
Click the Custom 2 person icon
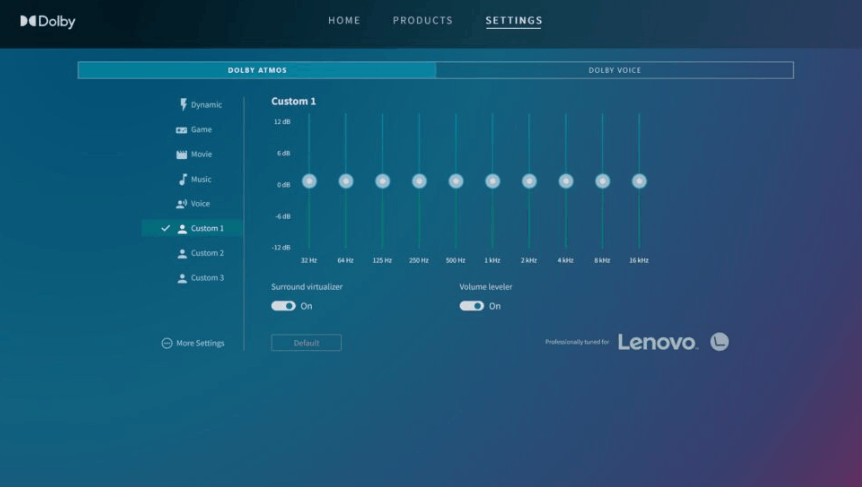182,253
